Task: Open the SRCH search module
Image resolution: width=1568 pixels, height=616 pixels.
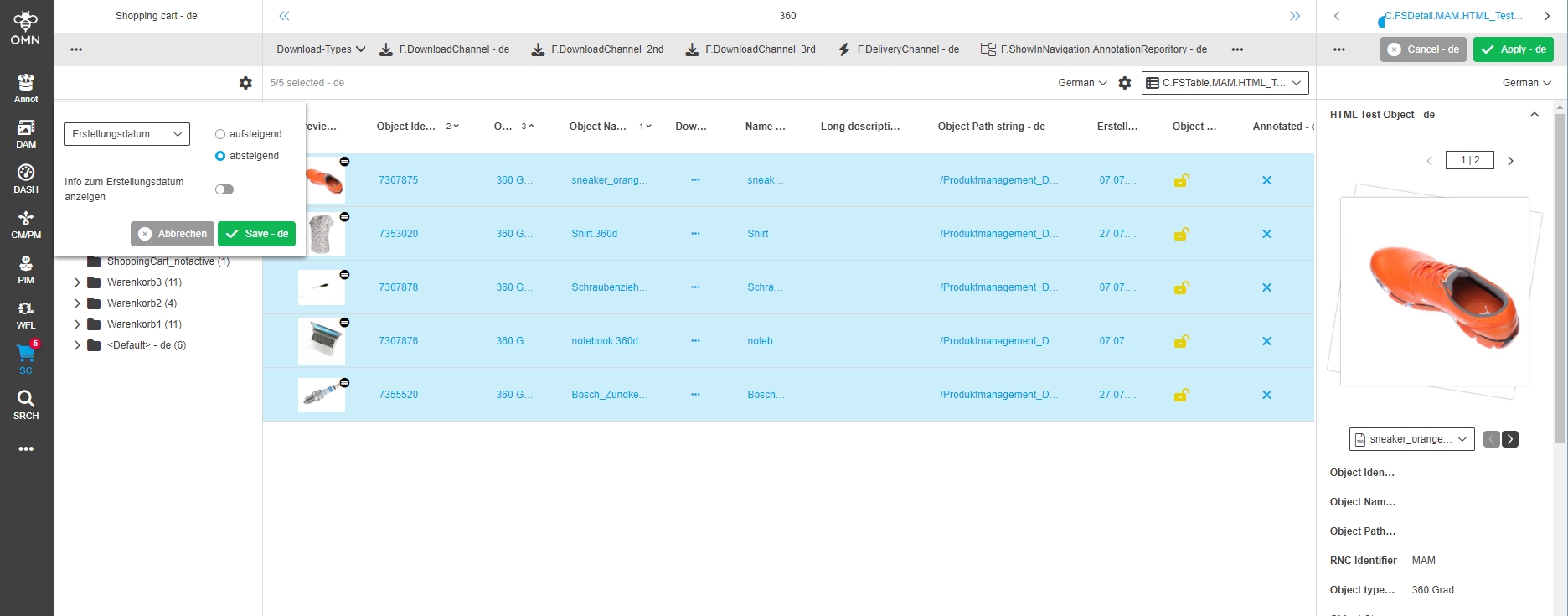Action: 26,405
